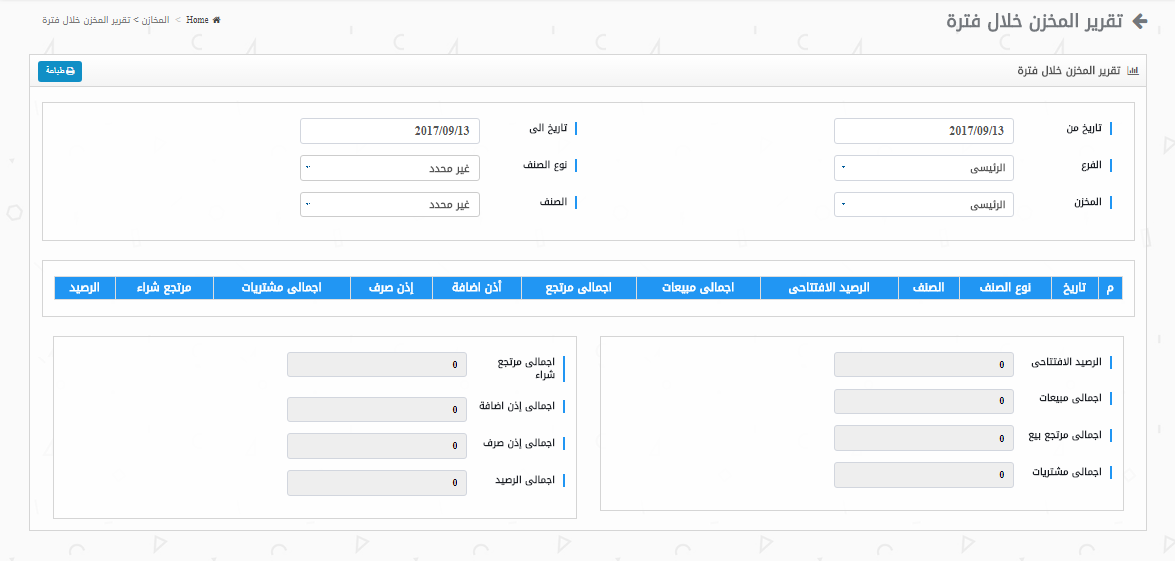Screen dimensions: 1175x561
Task: Open the Home breadcrumb link
Action: click(x=197, y=20)
